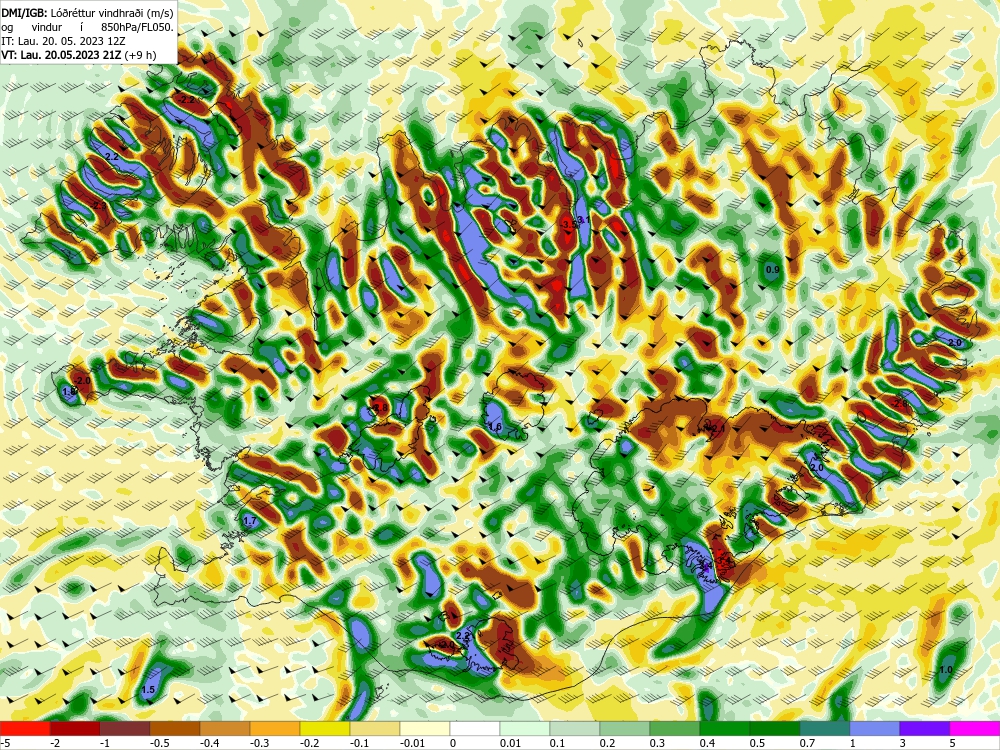The height and width of the screenshot is (750, 1000).
Task: Pick the yellow -0.2 to -0.1 legend swatch
Action: coord(325,728)
